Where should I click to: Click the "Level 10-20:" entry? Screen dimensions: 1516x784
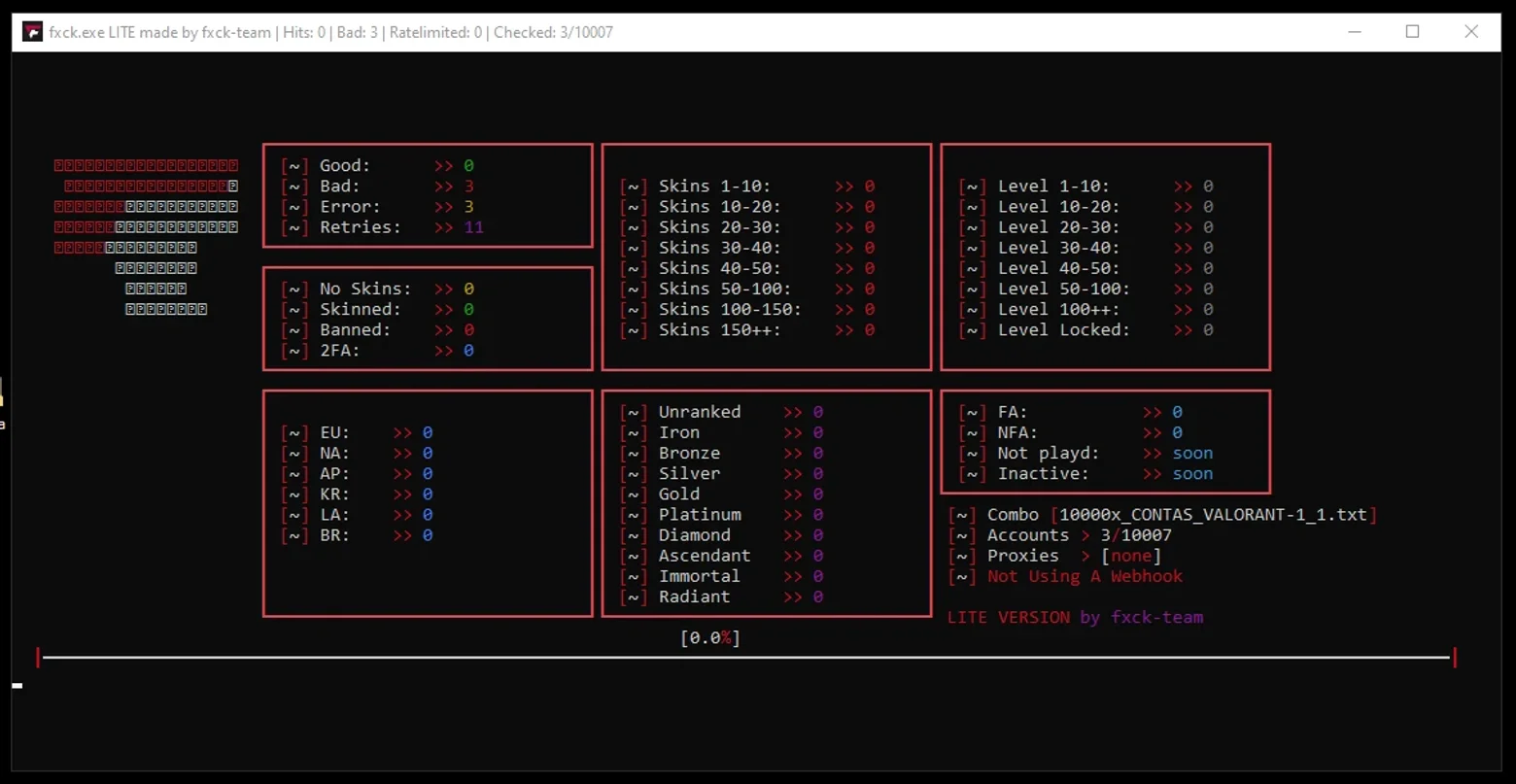coord(1086,207)
